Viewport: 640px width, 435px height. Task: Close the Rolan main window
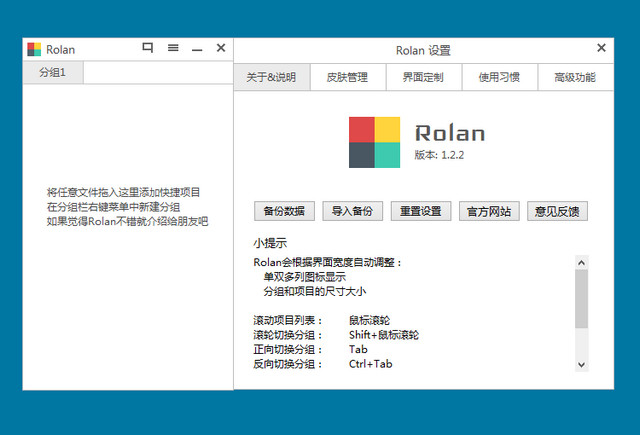221,48
